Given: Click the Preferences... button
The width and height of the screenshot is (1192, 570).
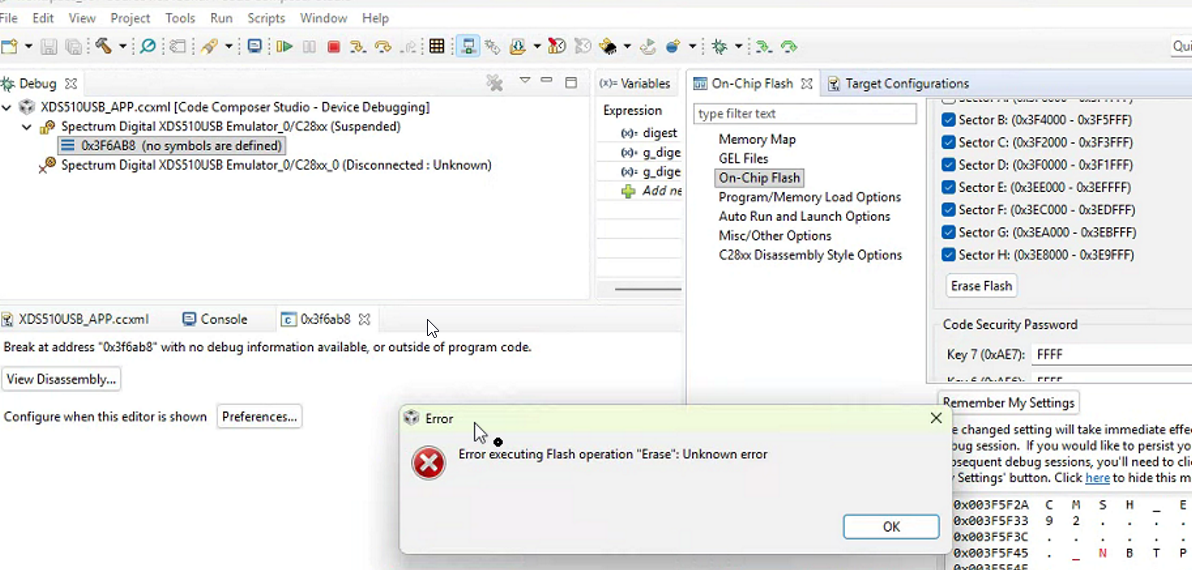Looking at the screenshot, I should tap(259, 416).
